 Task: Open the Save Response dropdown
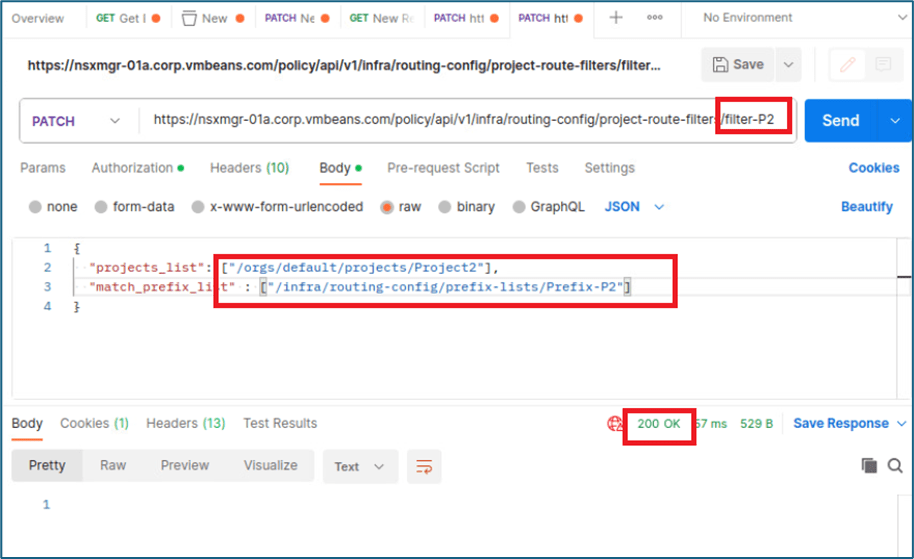click(x=849, y=424)
